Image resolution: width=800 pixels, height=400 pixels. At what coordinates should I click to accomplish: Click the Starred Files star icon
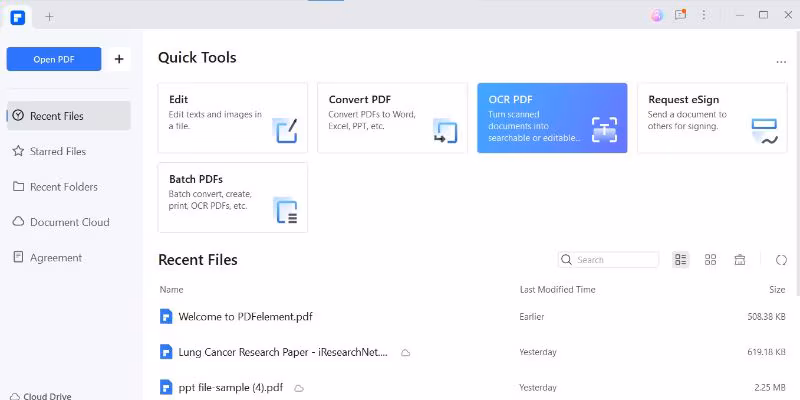point(18,151)
